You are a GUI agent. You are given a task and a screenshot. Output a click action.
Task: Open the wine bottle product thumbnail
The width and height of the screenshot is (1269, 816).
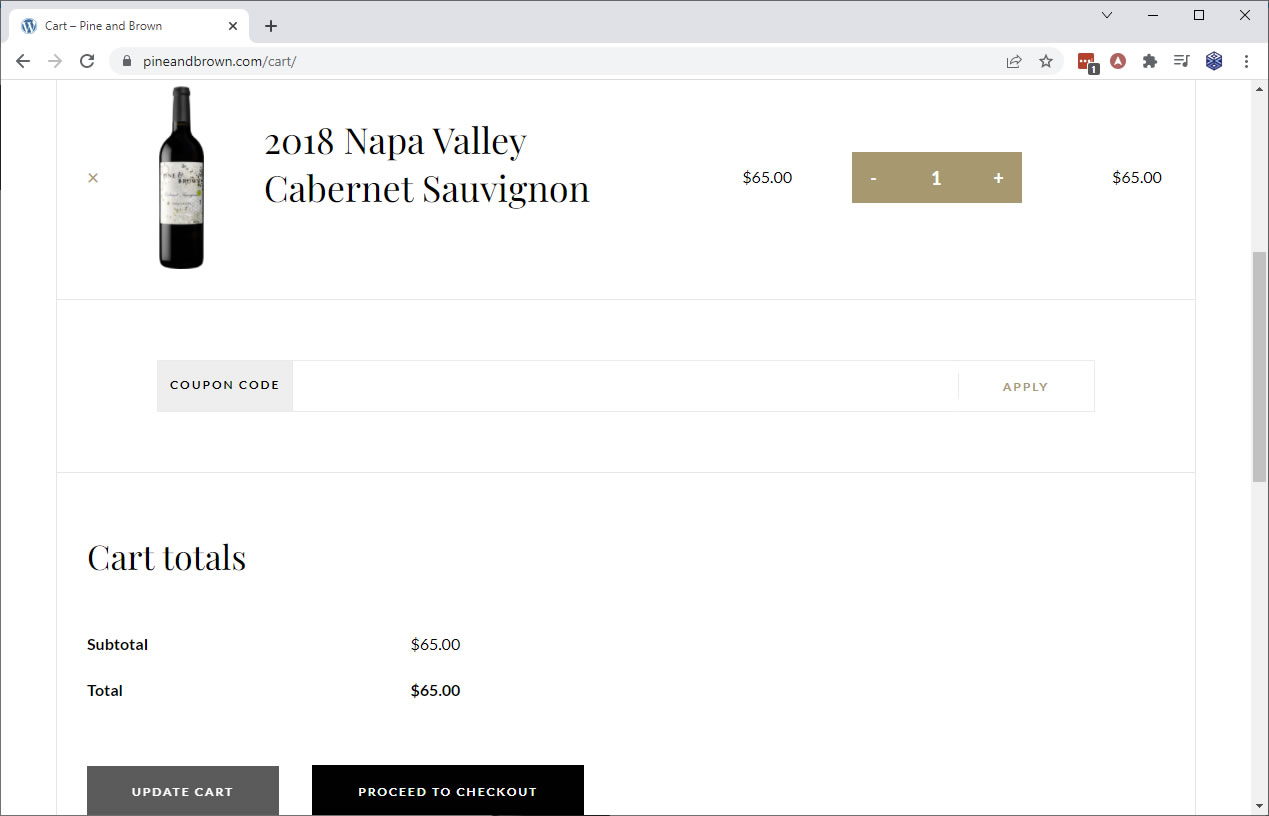click(x=181, y=178)
